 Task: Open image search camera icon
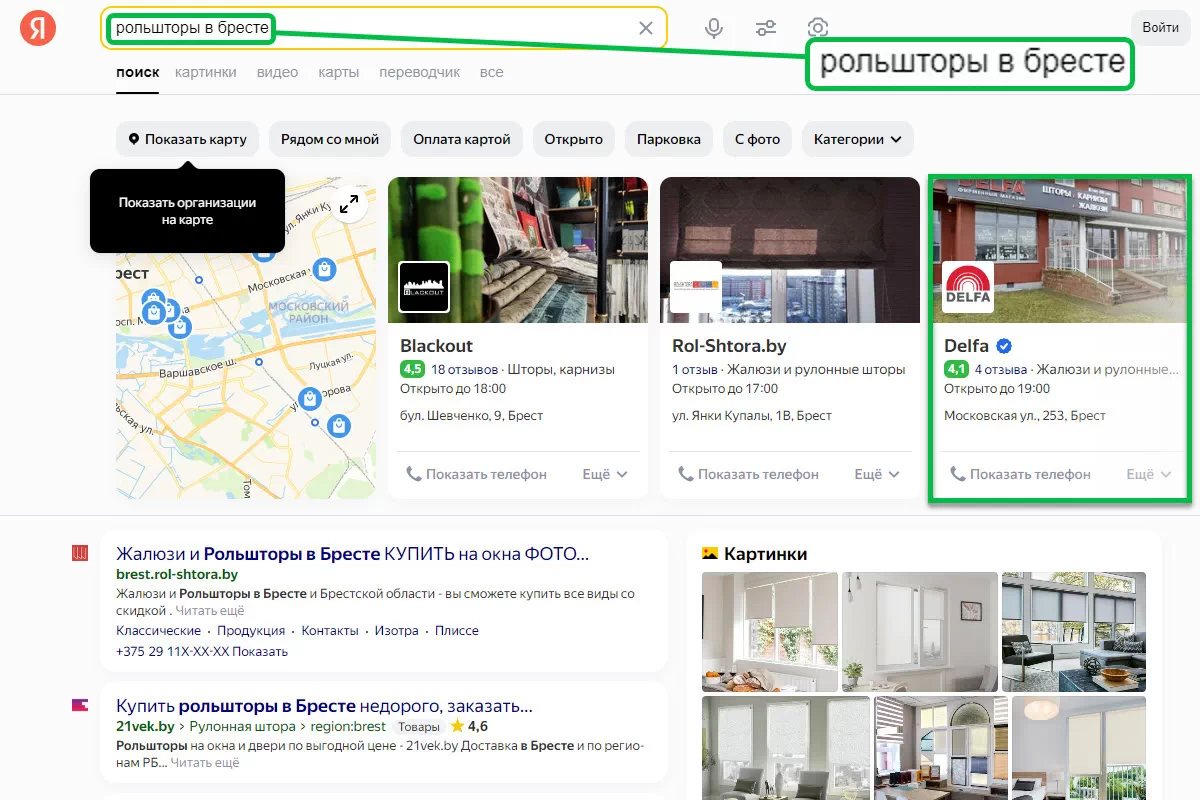tap(818, 28)
